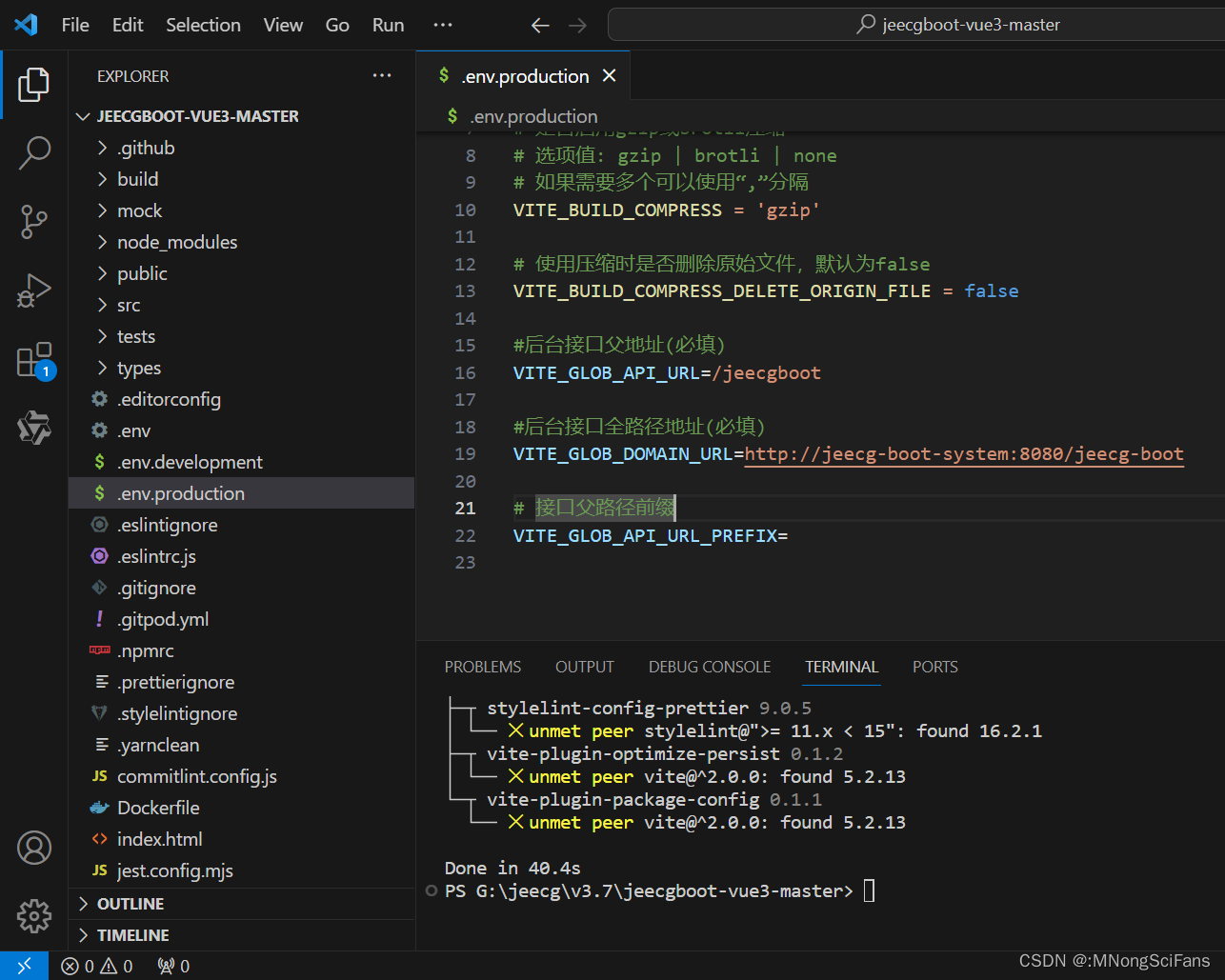Expand the types folder
1225x980 pixels.
[x=242, y=368]
